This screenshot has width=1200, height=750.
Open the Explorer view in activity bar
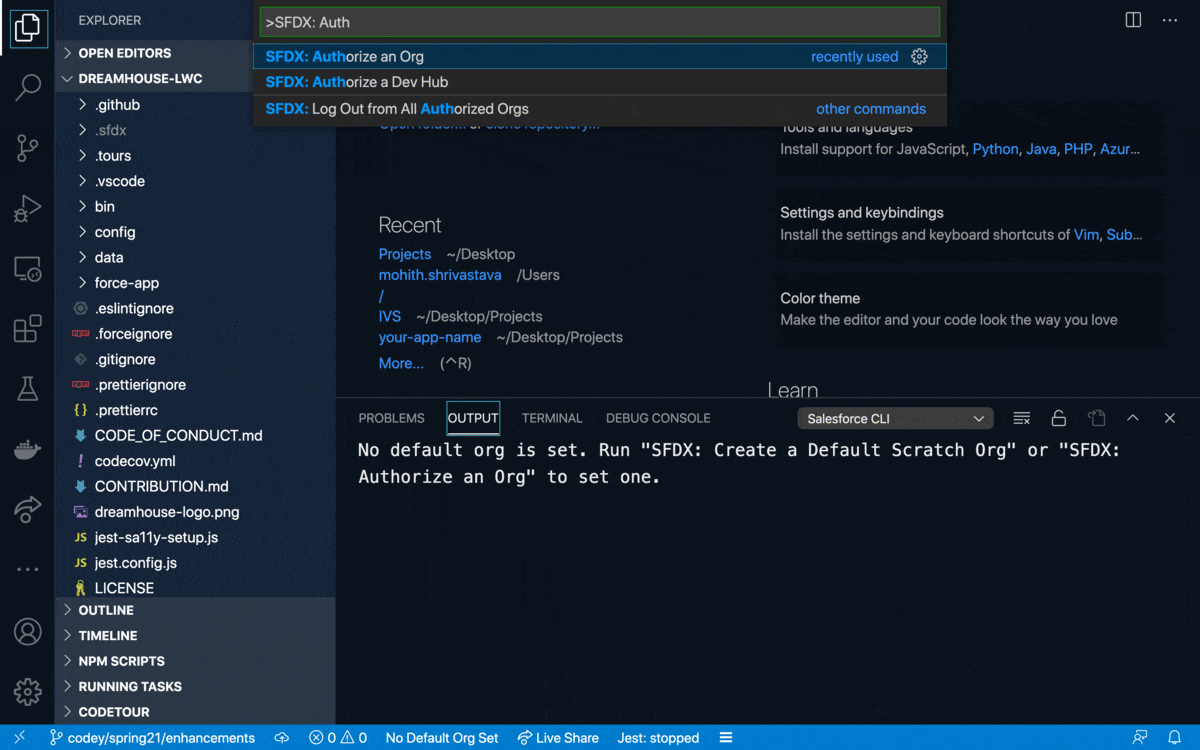[28, 29]
